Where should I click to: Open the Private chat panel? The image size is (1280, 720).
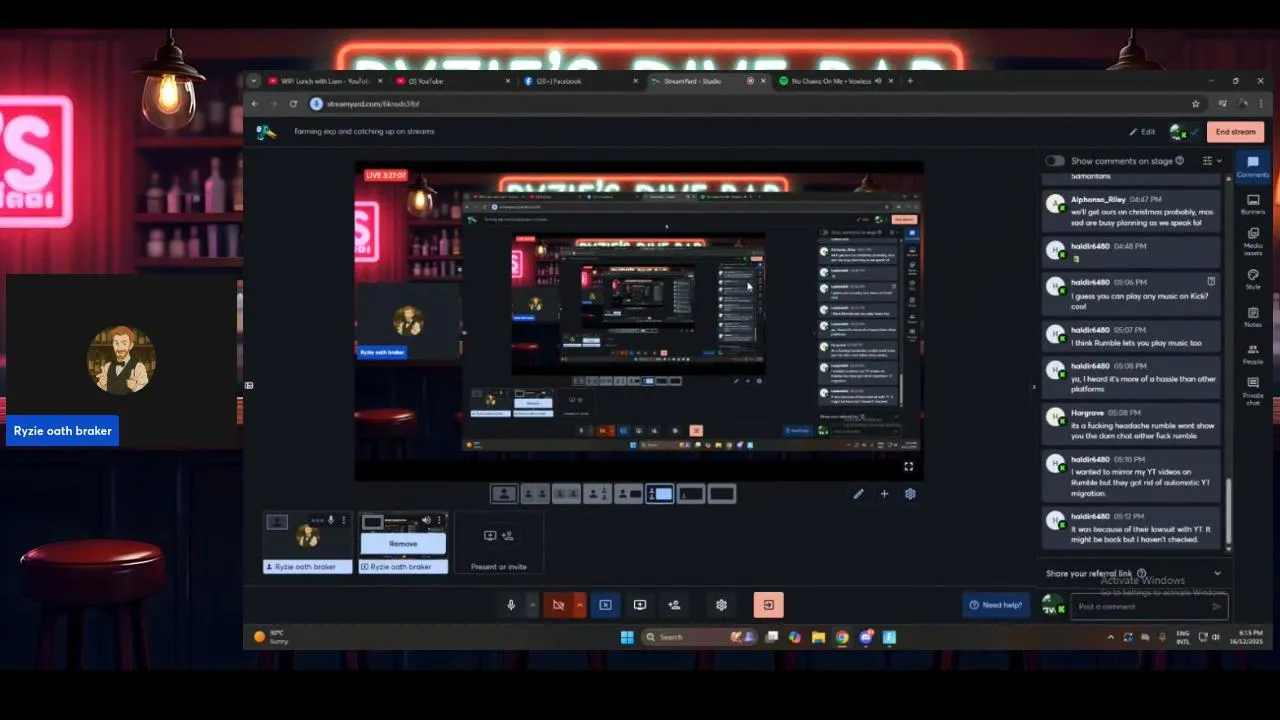[x=1253, y=392]
